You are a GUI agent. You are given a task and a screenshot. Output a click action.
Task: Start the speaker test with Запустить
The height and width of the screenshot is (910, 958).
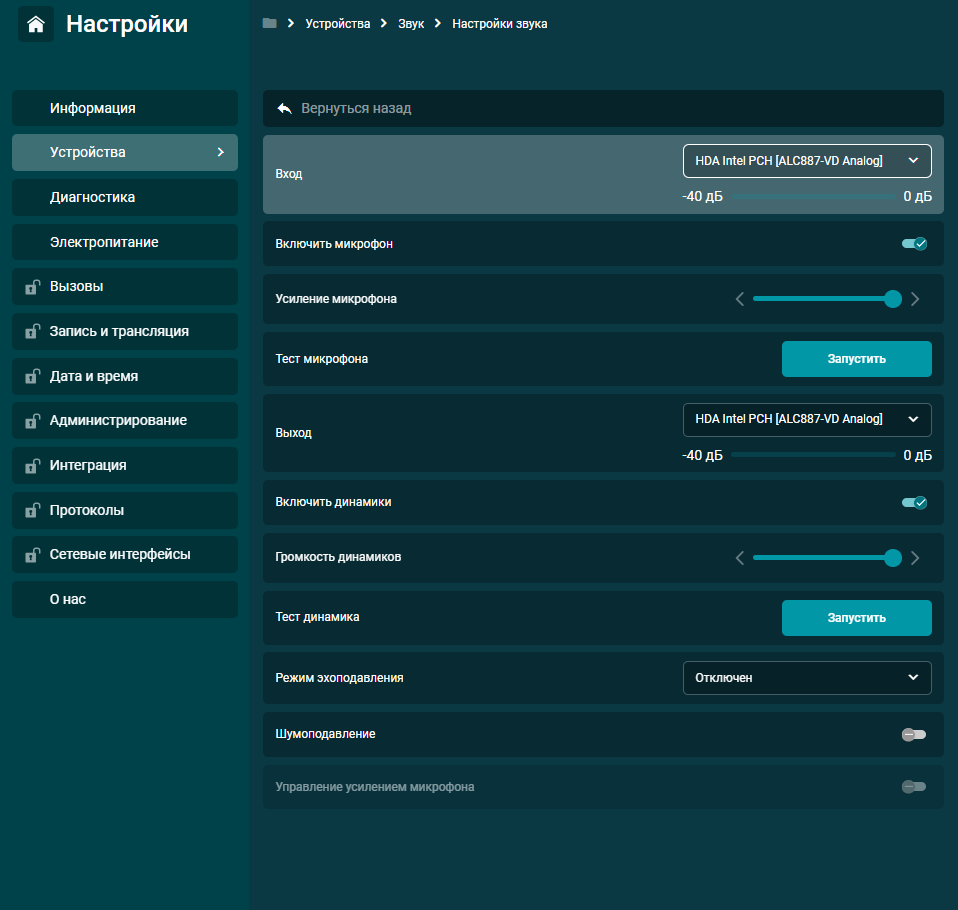[x=857, y=618]
